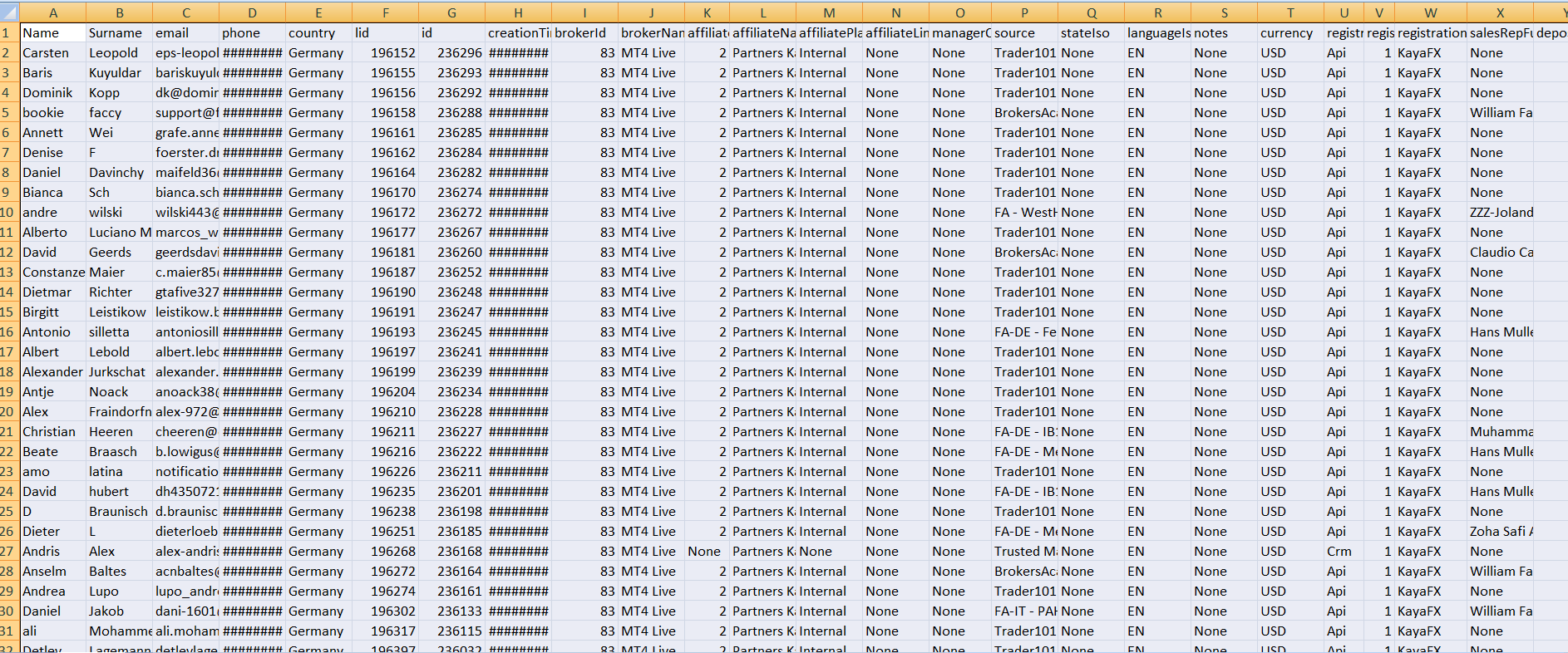This screenshot has height=653, width=1568.
Task: Select the "currency" header cell
Action: (x=1291, y=33)
